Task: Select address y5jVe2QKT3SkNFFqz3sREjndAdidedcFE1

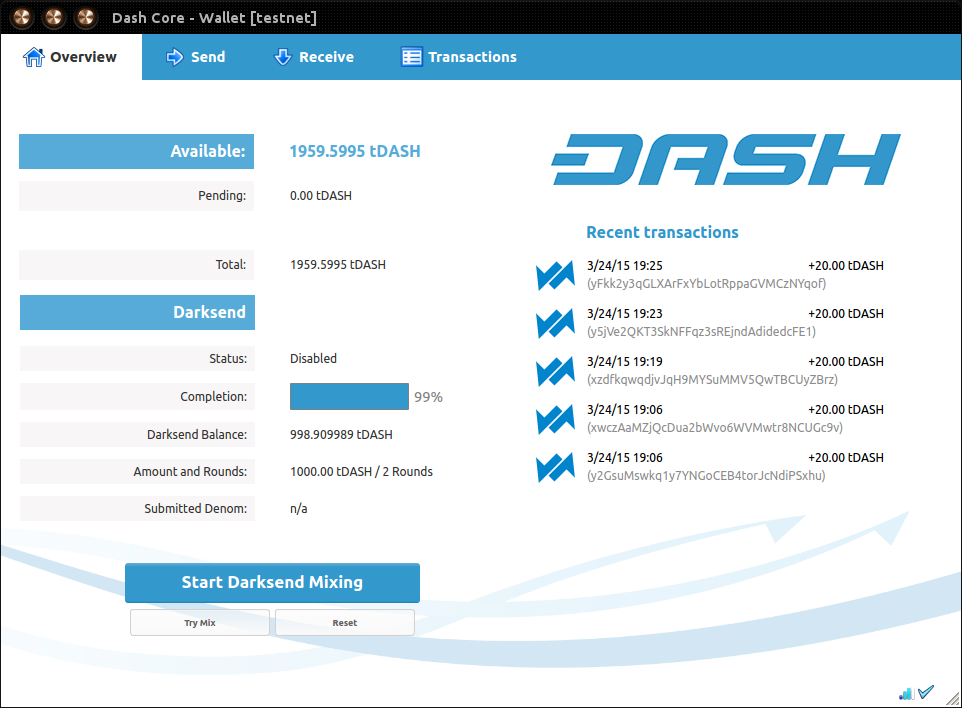Action: (701, 331)
